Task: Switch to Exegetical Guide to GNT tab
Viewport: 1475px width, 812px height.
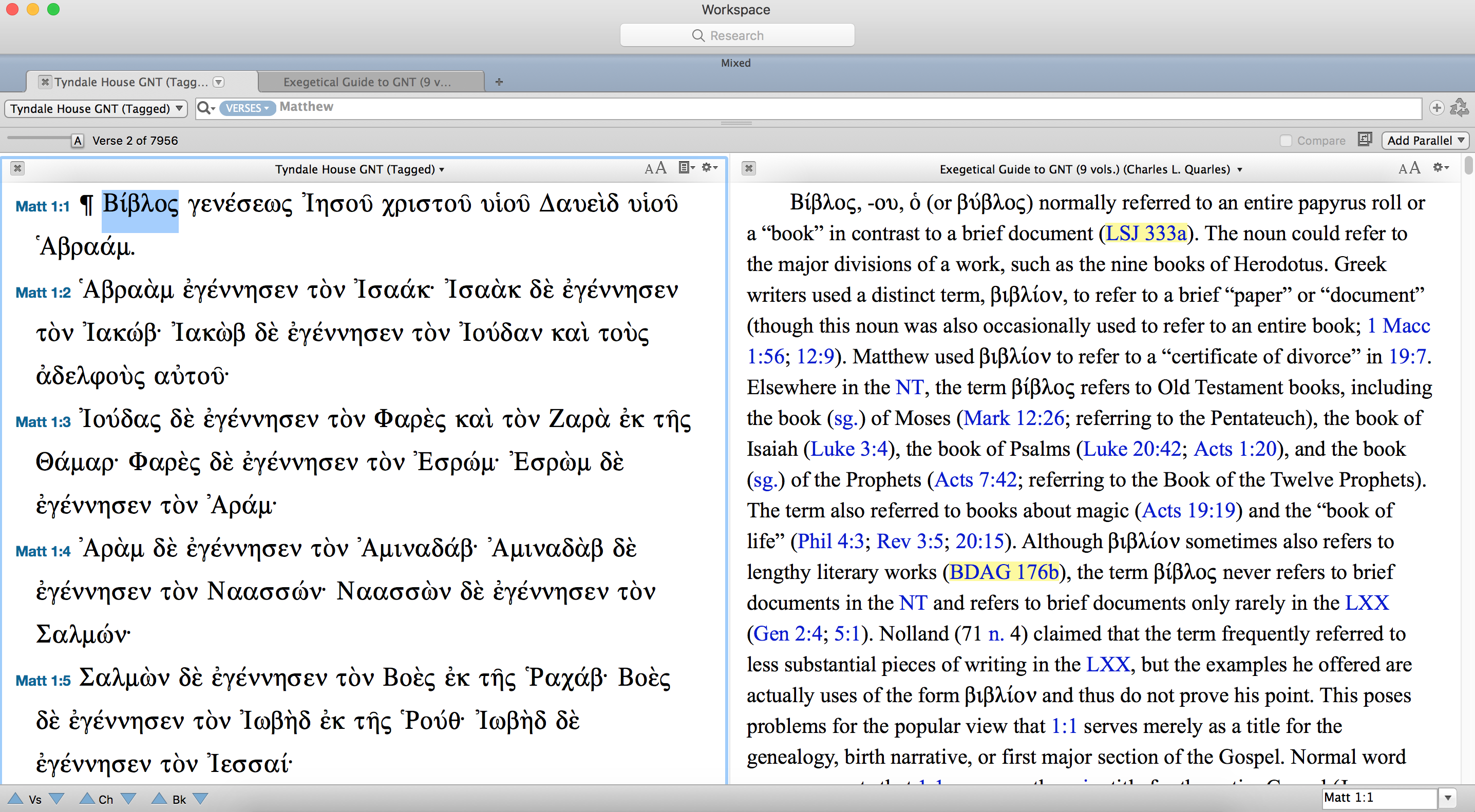Action: (x=367, y=82)
